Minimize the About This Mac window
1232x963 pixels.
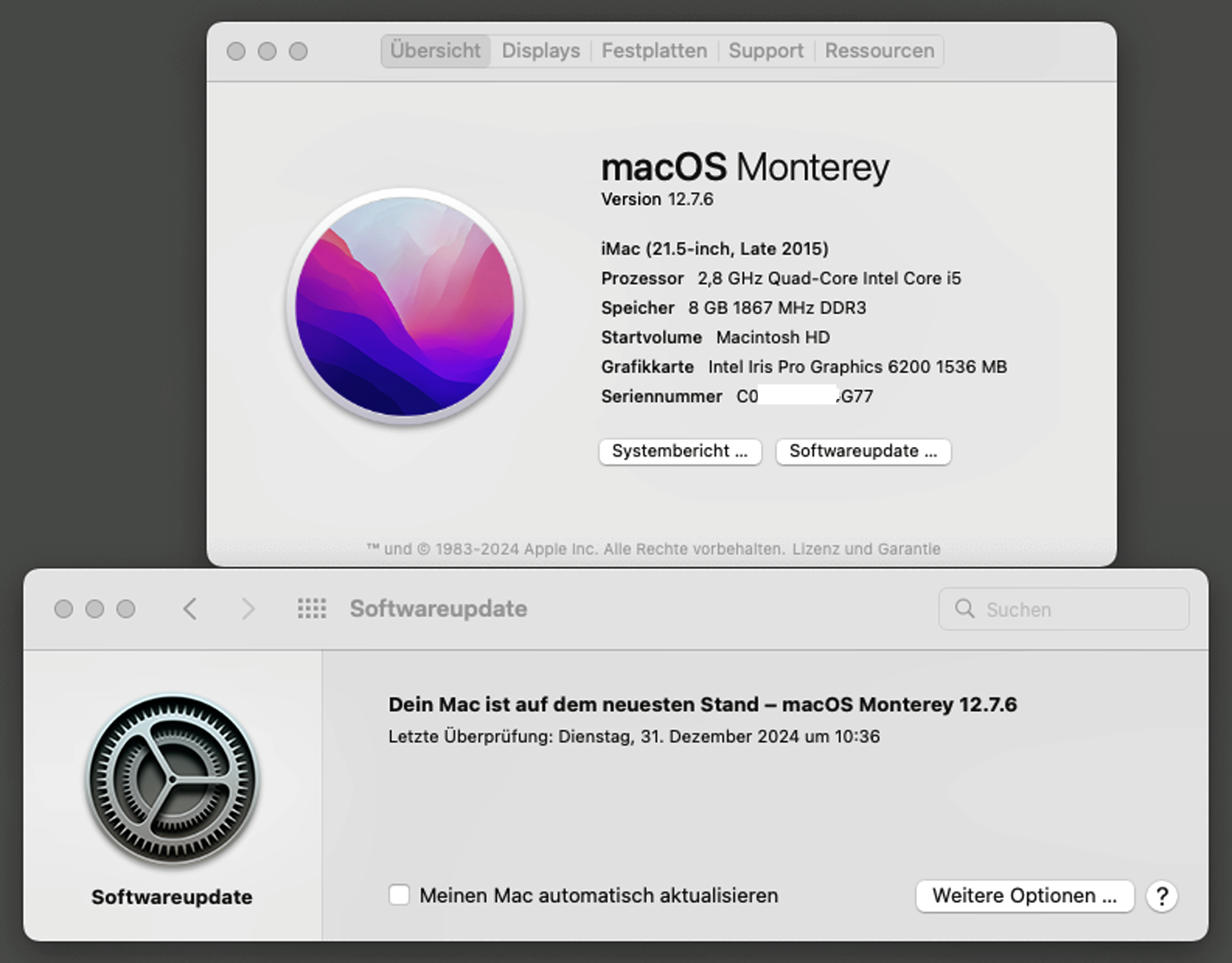tap(267, 51)
